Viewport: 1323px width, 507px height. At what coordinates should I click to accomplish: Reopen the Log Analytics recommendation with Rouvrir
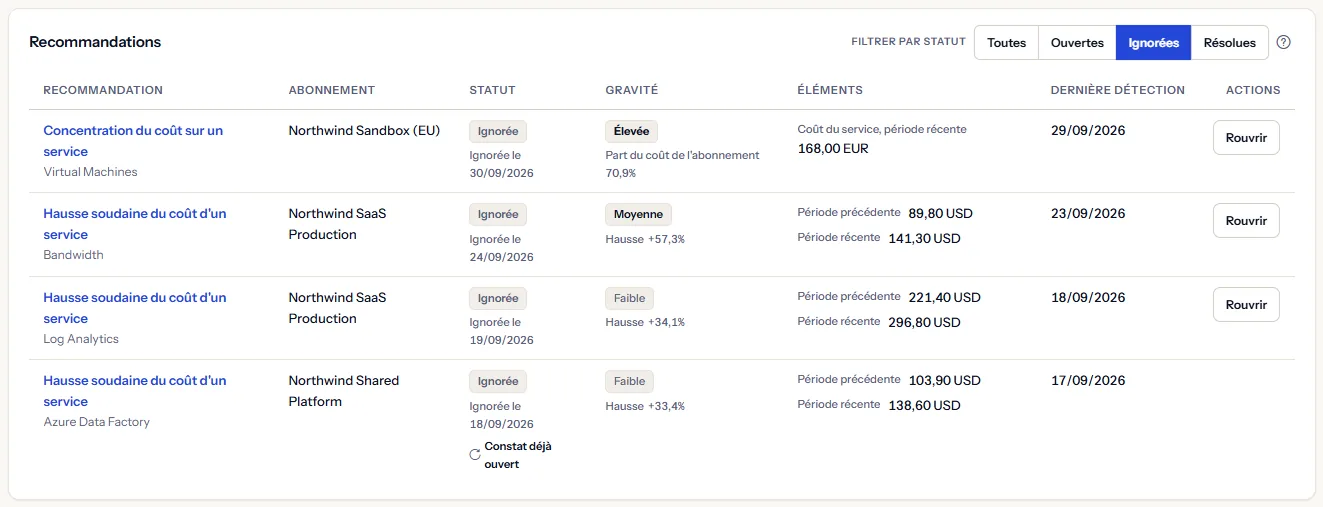[1246, 305]
